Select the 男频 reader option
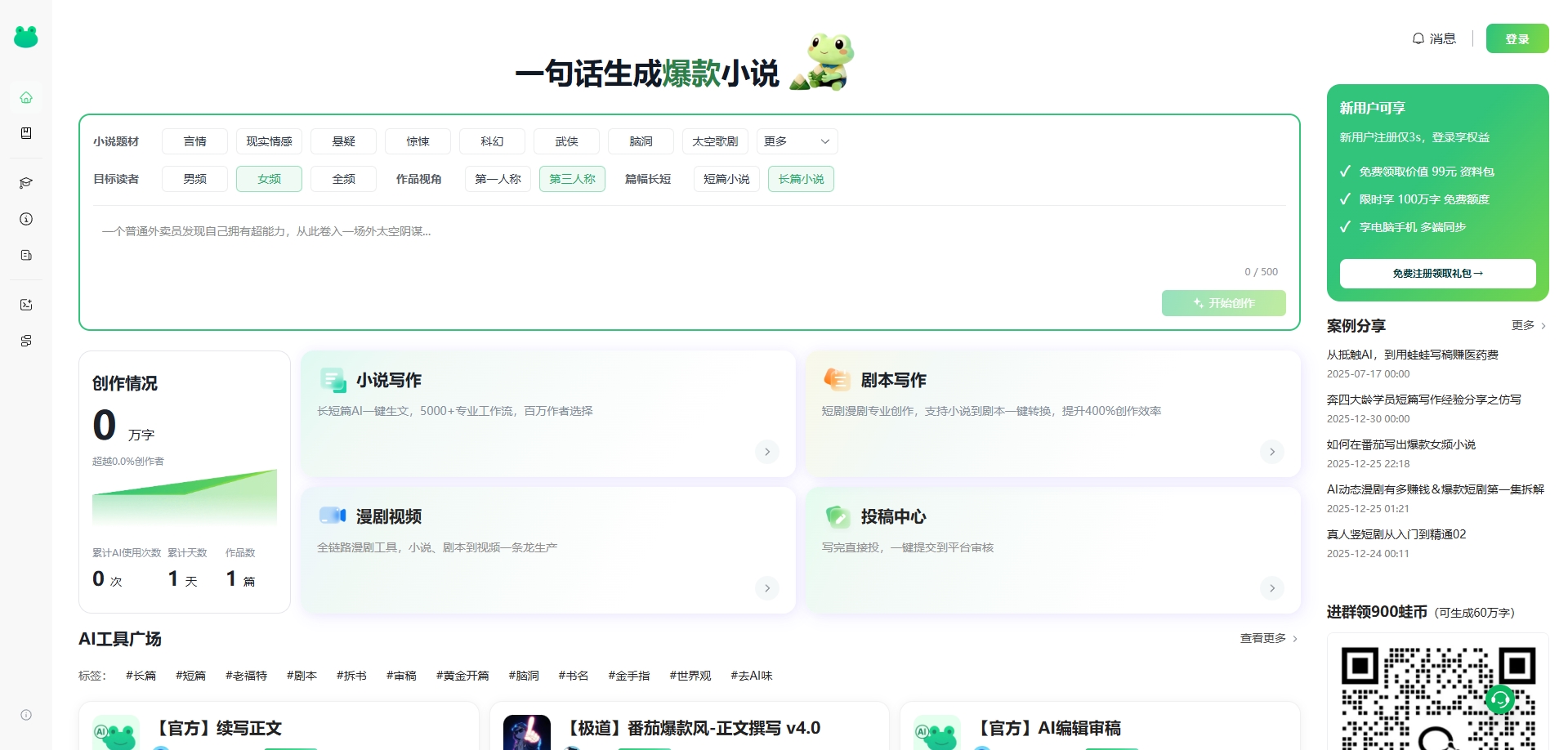The image size is (1568, 750). pos(194,179)
